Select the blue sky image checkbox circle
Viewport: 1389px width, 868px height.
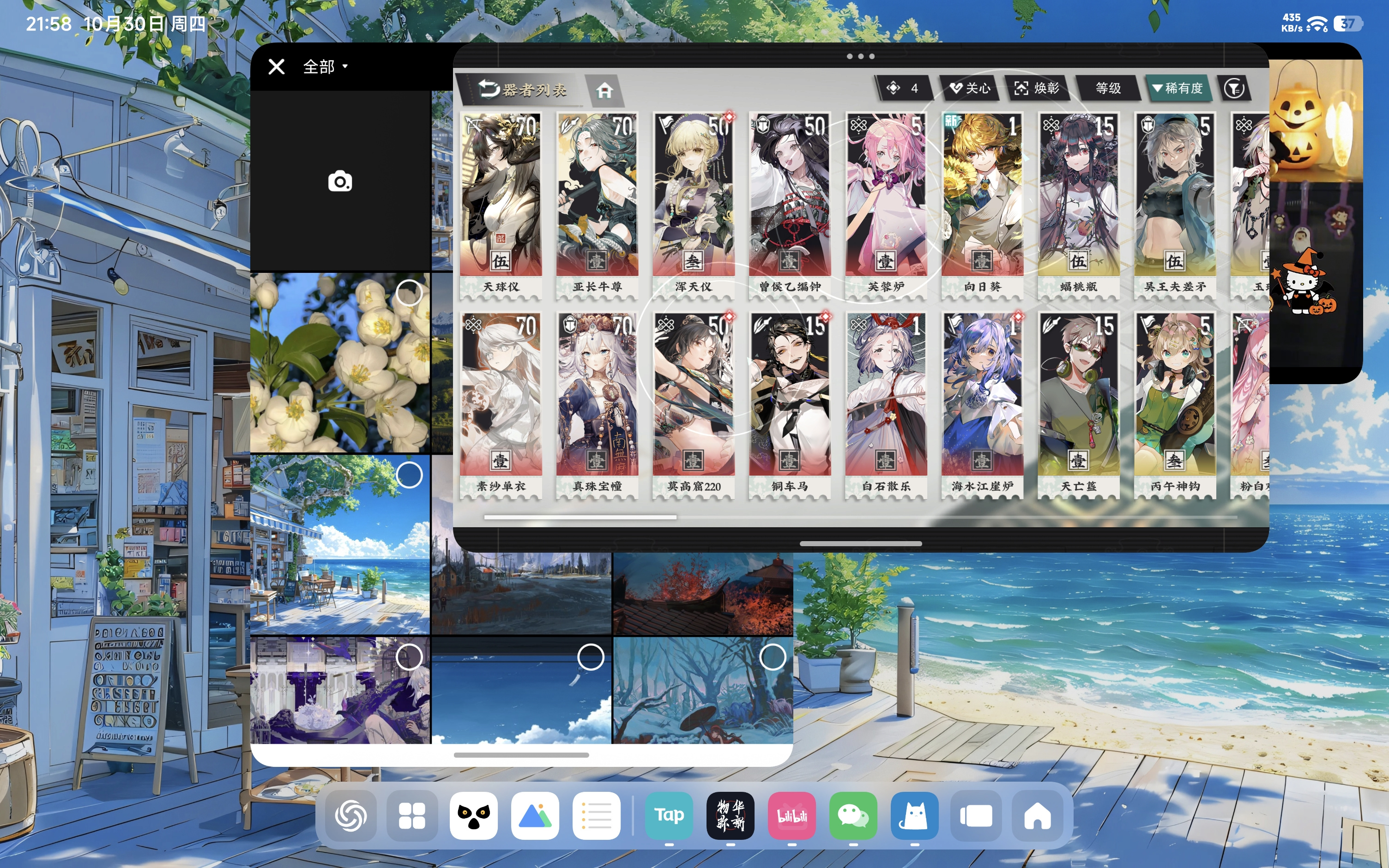coord(591,657)
